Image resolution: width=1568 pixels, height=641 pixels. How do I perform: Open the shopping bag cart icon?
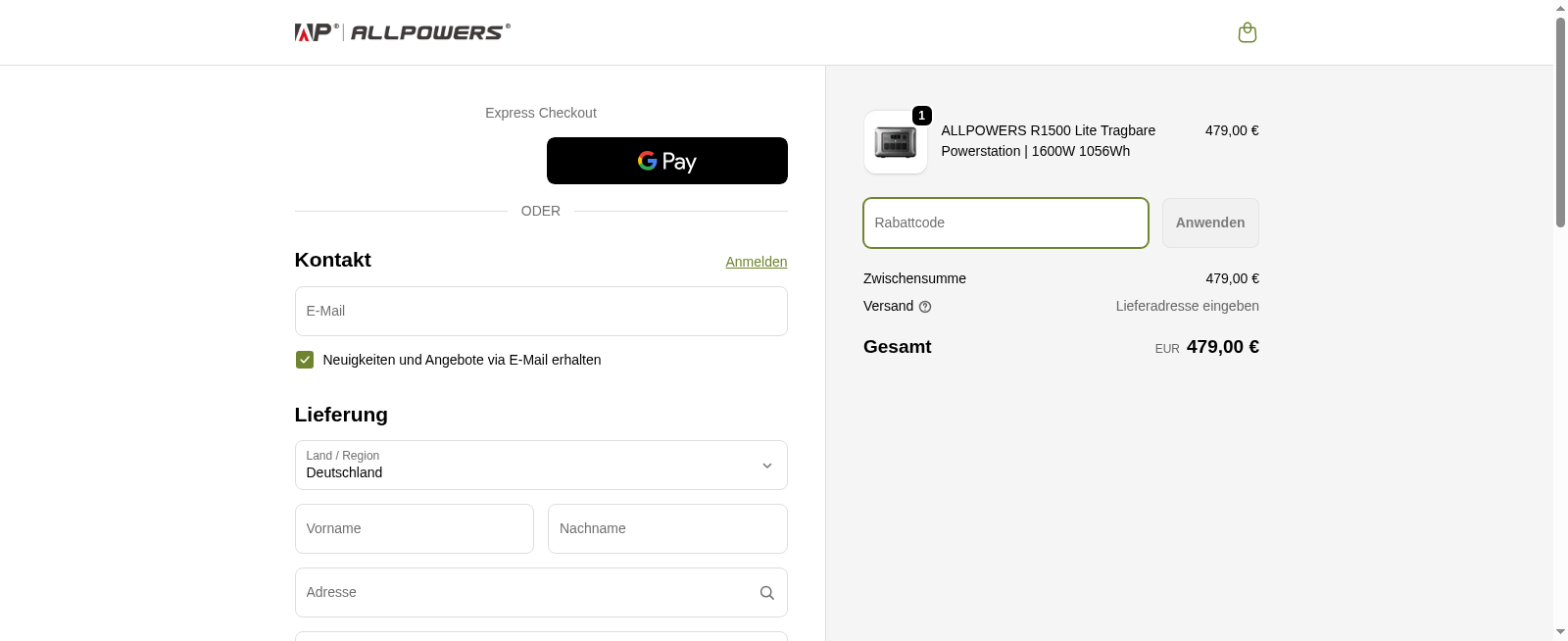coord(1248,32)
